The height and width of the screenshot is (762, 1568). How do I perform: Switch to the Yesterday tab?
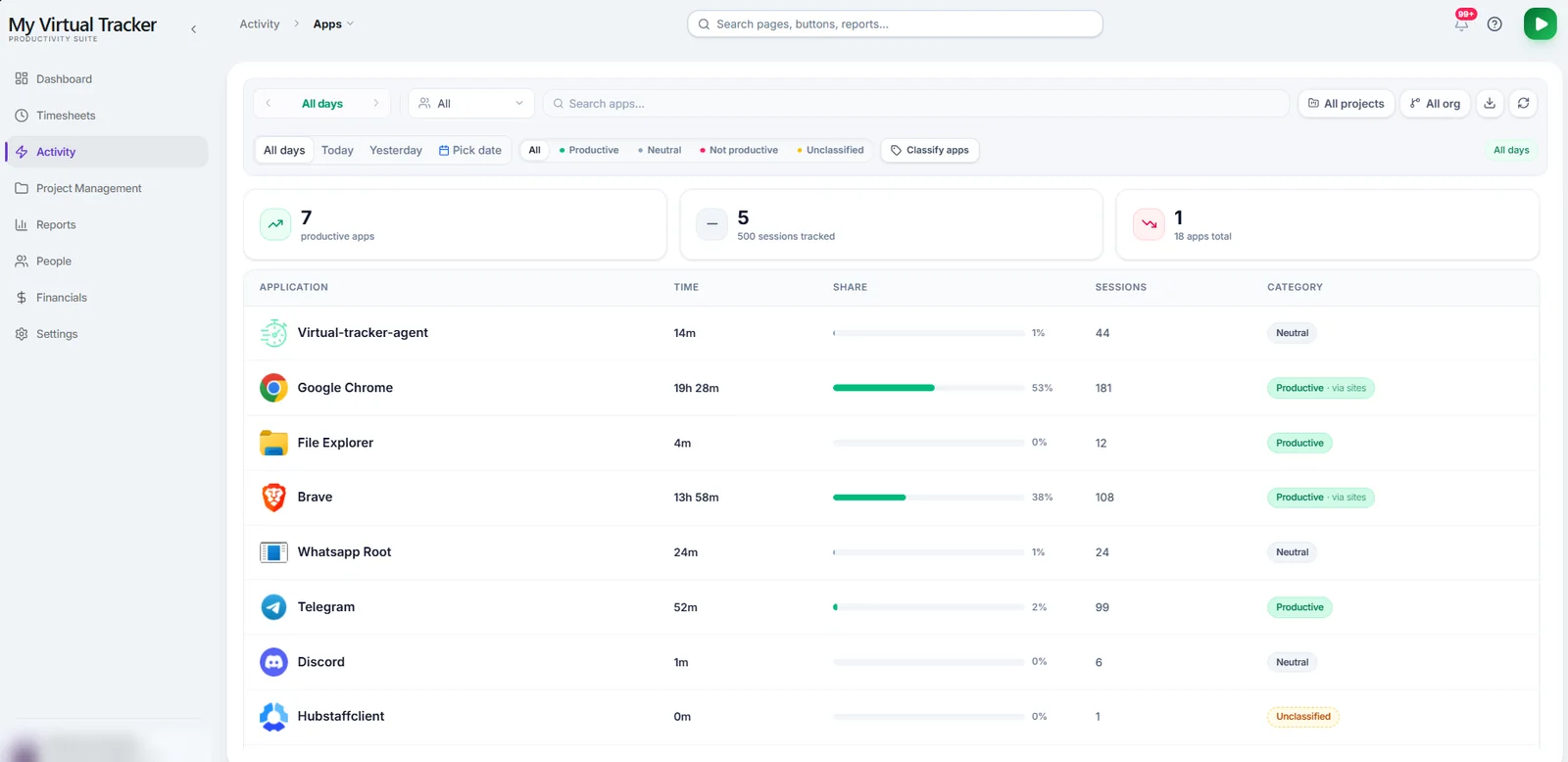tap(396, 150)
